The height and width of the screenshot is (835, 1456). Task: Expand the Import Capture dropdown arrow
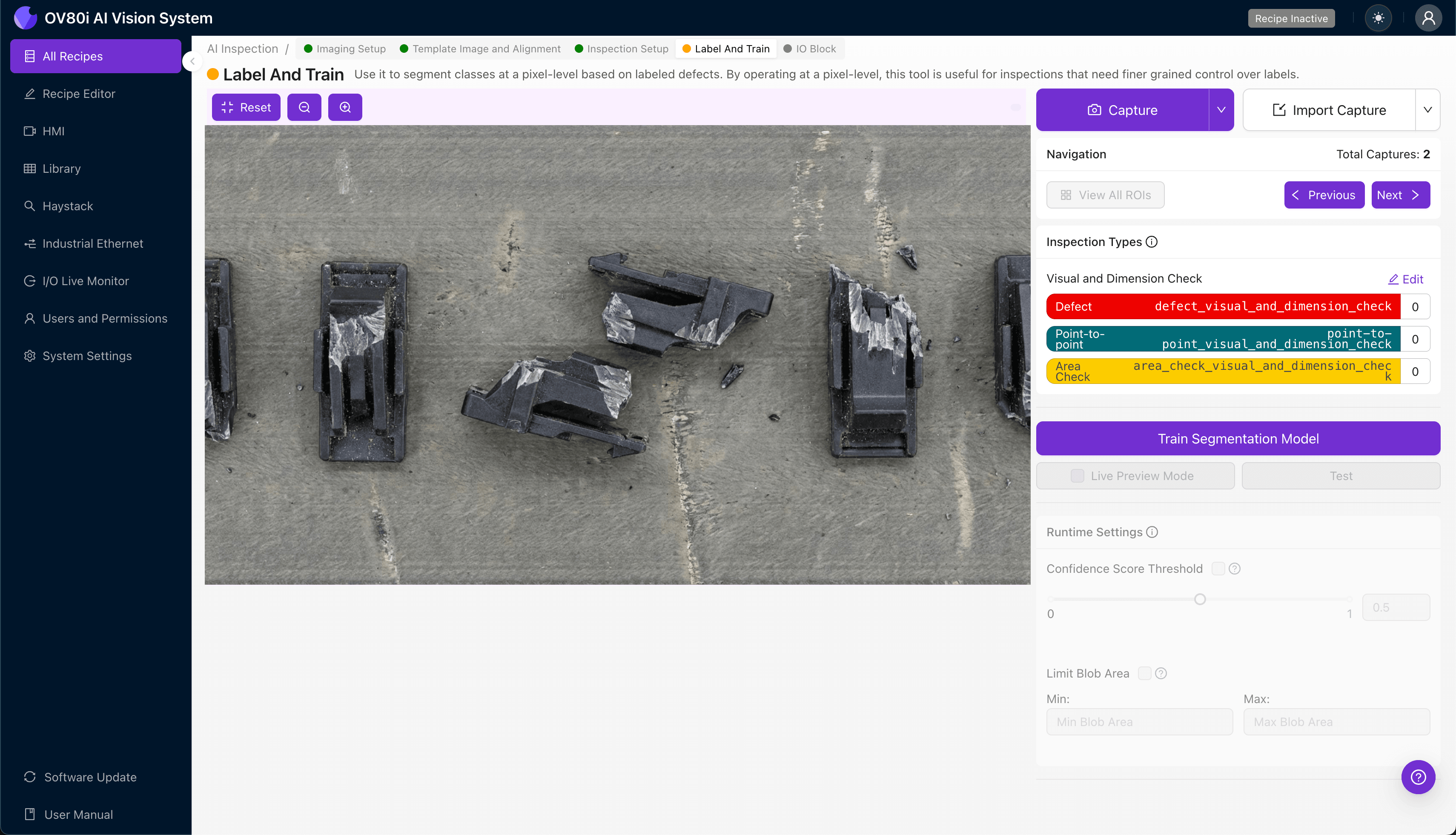[1428, 110]
